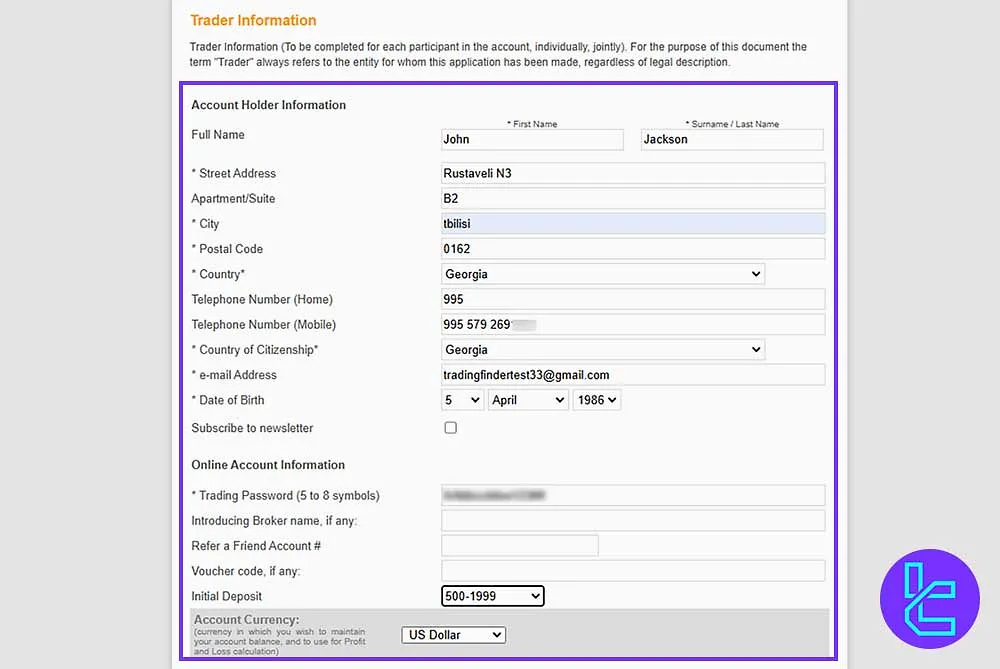The height and width of the screenshot is (669, 1000).
Task: Open the Country of Citizenship dropdown
Action: [x=603, y=349]
